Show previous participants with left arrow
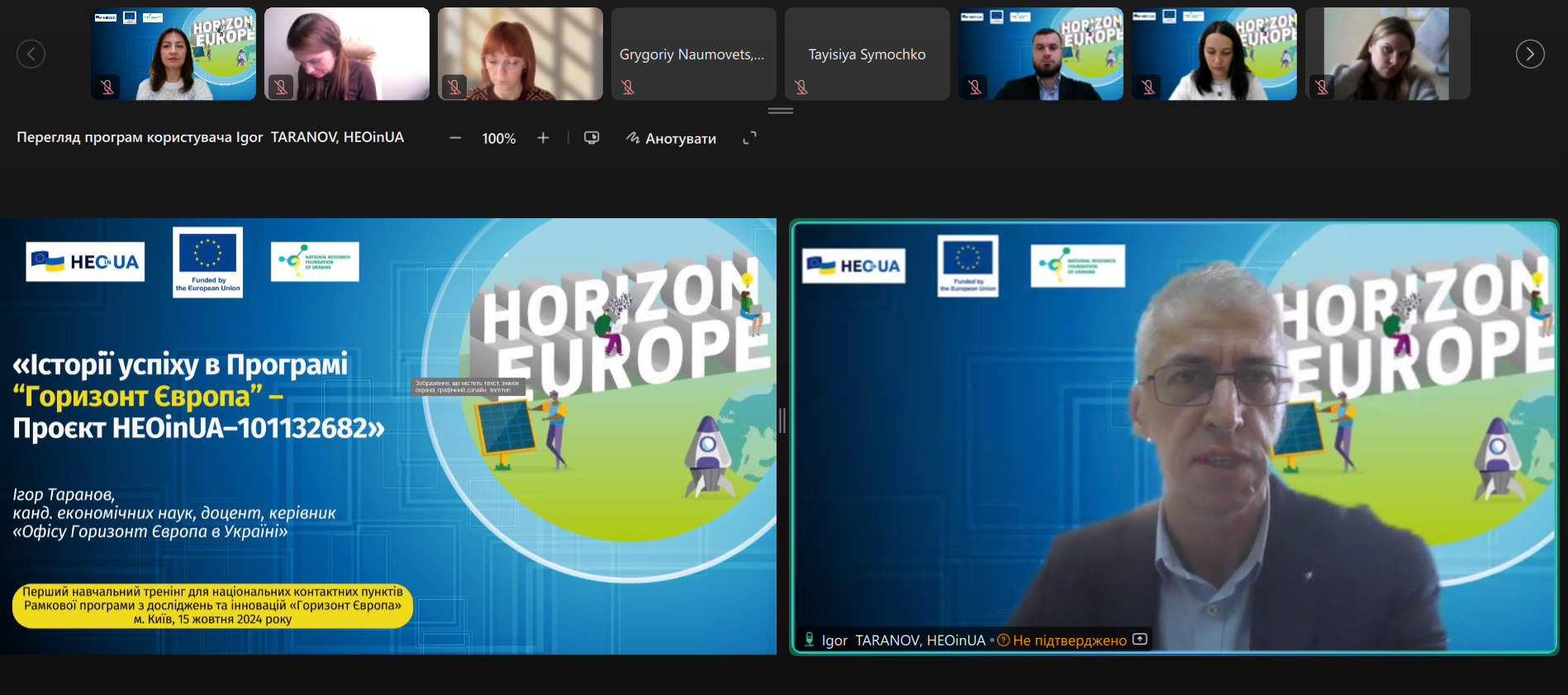The width and height of the screenshot is (1568, 695). 31,55
